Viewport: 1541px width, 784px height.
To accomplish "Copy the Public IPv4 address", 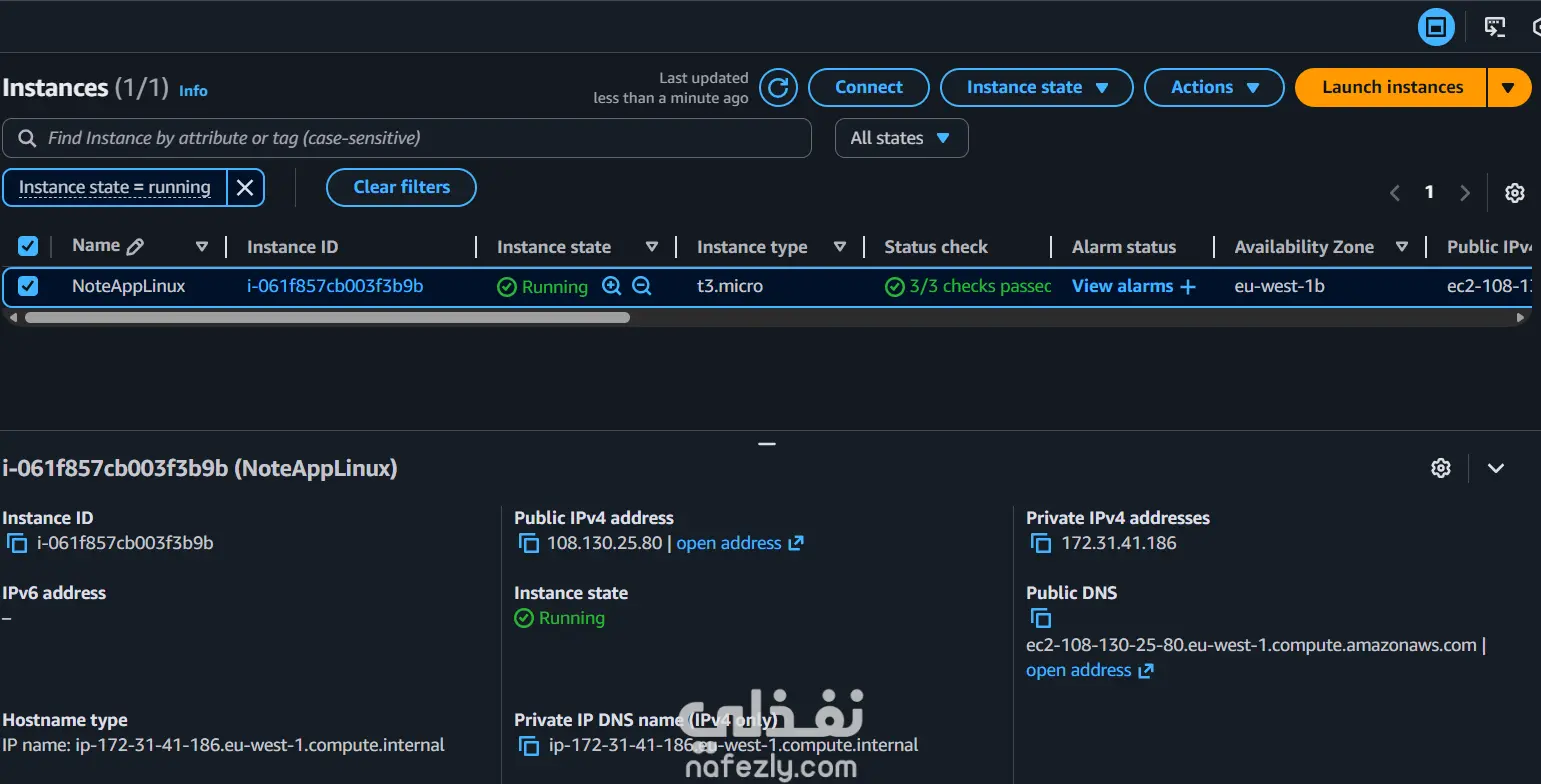I will coord(529,543).
